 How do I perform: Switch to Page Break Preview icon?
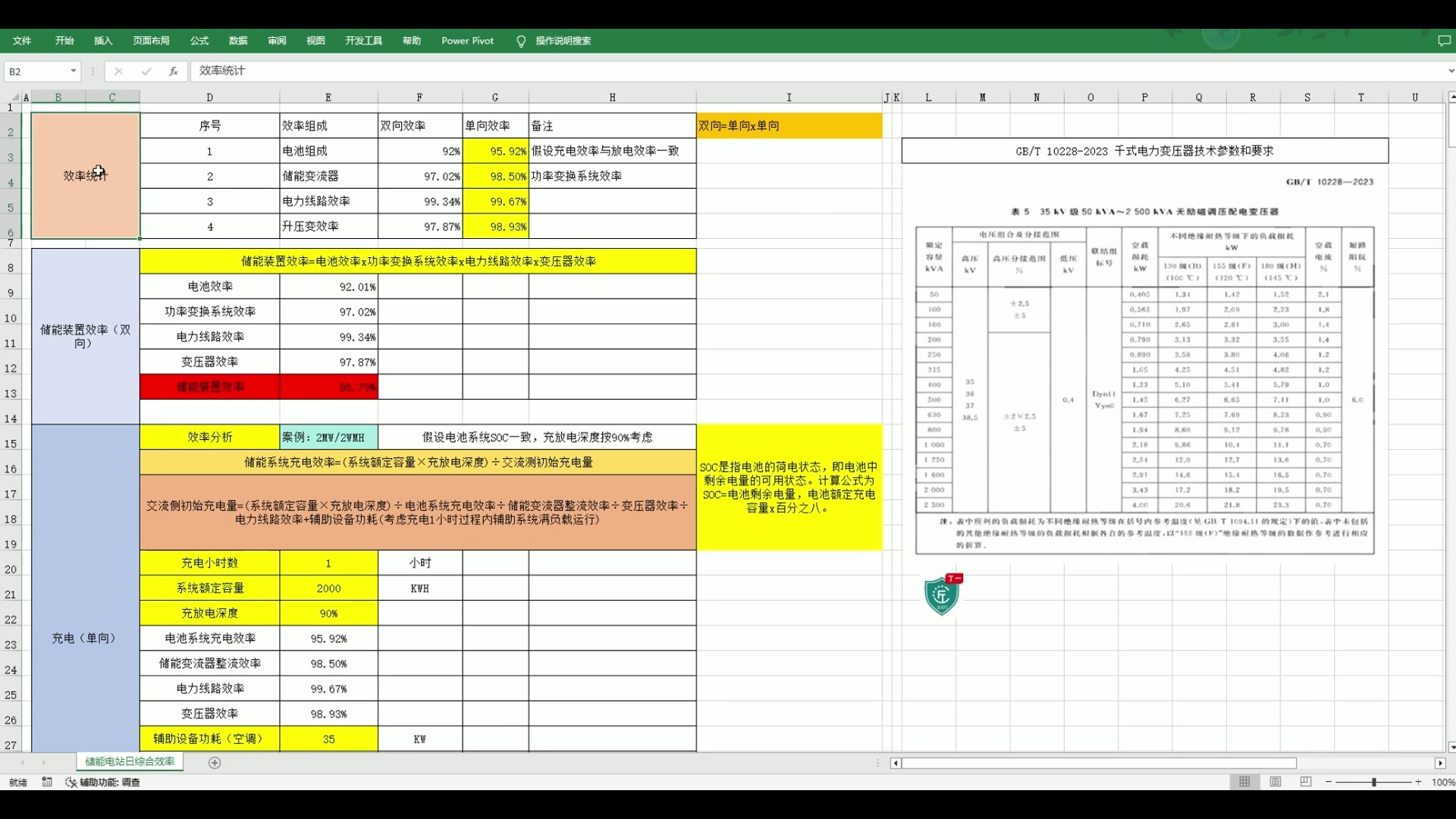[1306, 782]
